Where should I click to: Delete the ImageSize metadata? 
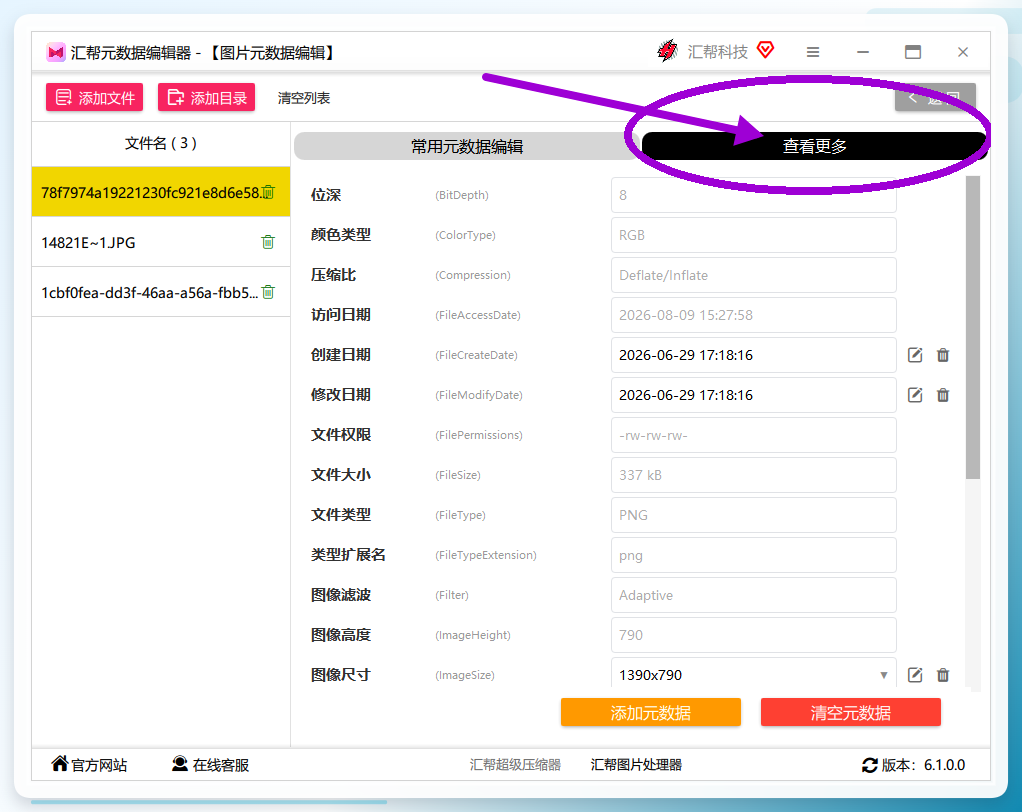[x=943, y=675]
